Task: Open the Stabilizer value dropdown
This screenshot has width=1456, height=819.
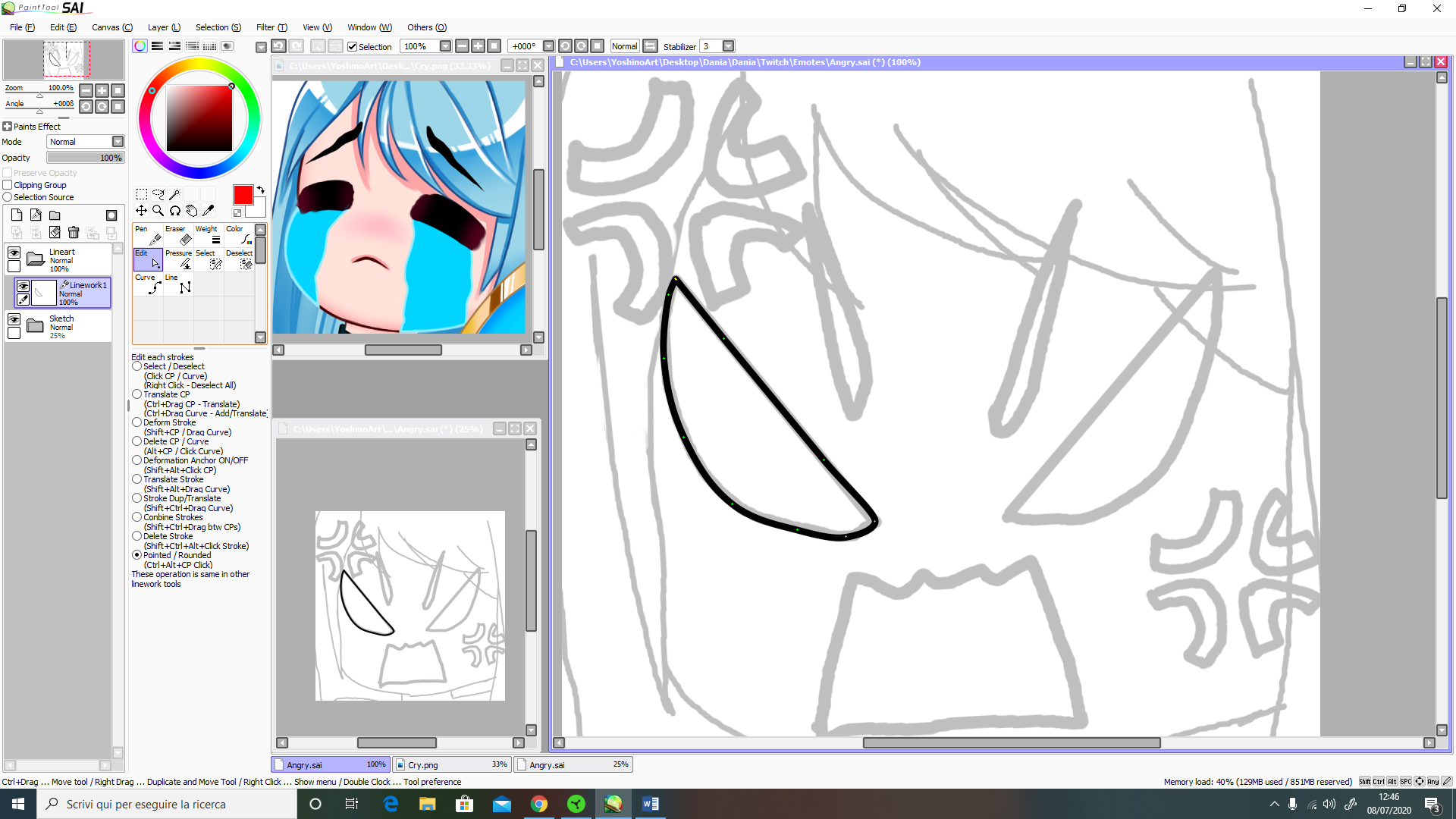Action: (x=728, y=46)
